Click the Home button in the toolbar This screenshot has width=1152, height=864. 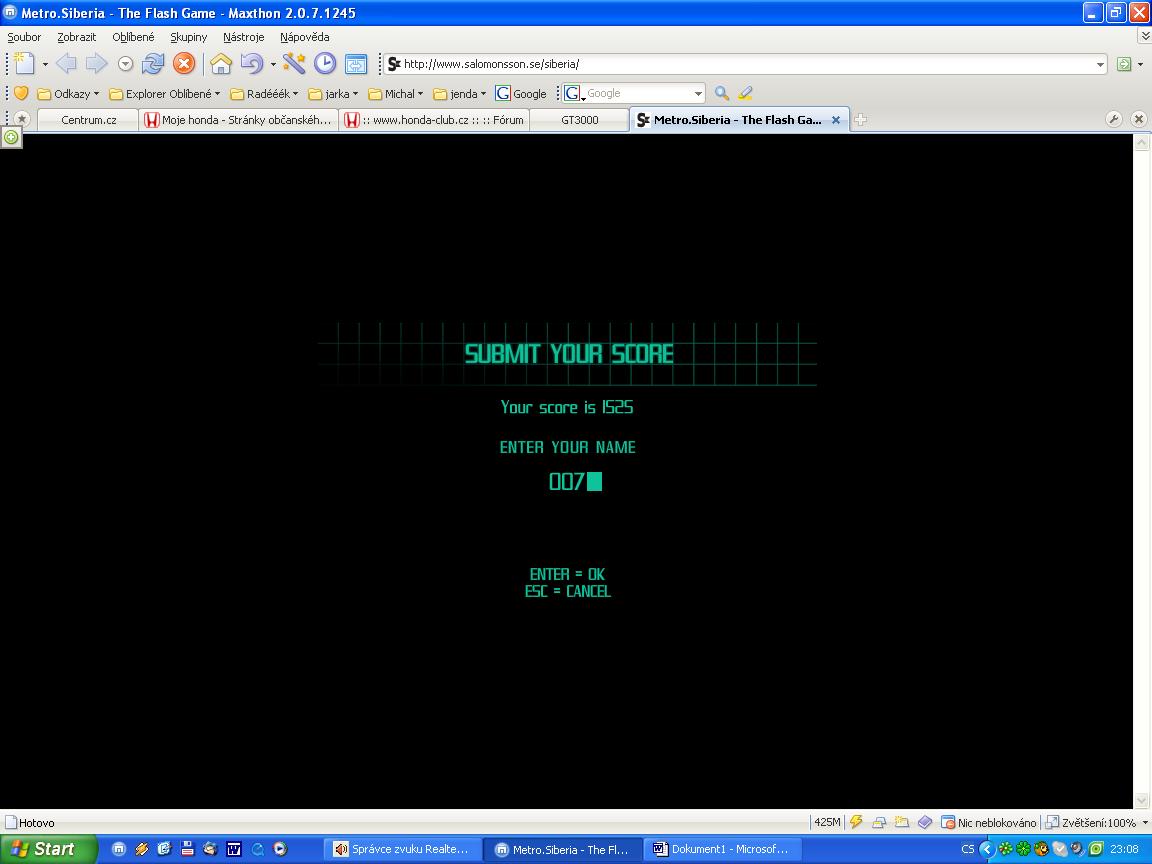[221, 64]
